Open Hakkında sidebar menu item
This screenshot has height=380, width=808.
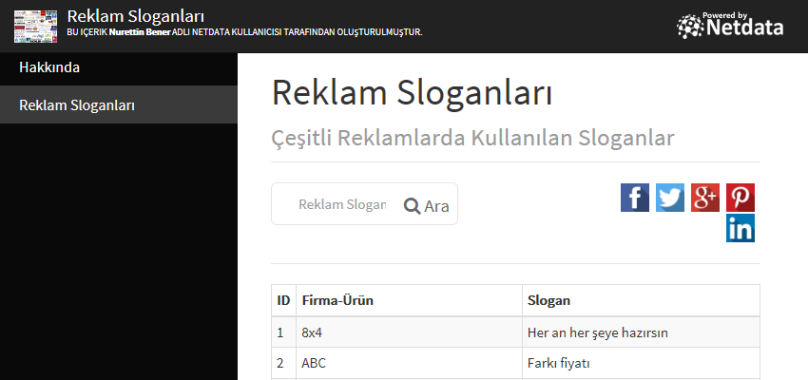pyautogui.click(x=119, y=68)
